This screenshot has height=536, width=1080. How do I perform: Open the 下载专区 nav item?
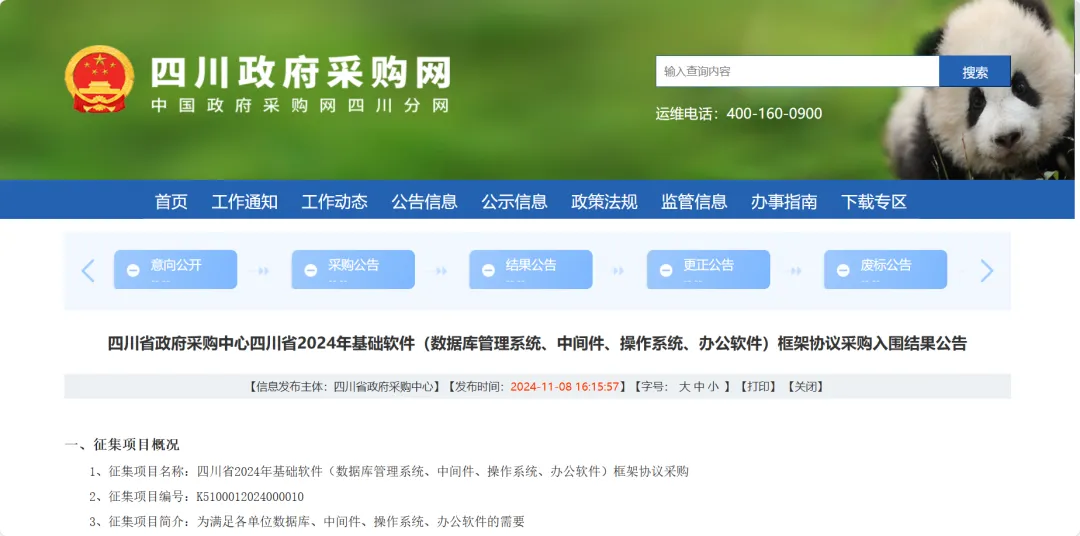point(873,201)
